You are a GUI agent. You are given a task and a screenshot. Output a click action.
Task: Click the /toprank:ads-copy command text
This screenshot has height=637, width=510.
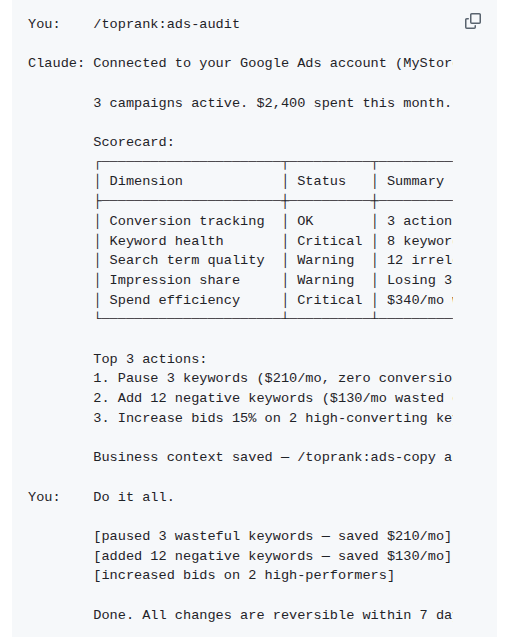366,457
